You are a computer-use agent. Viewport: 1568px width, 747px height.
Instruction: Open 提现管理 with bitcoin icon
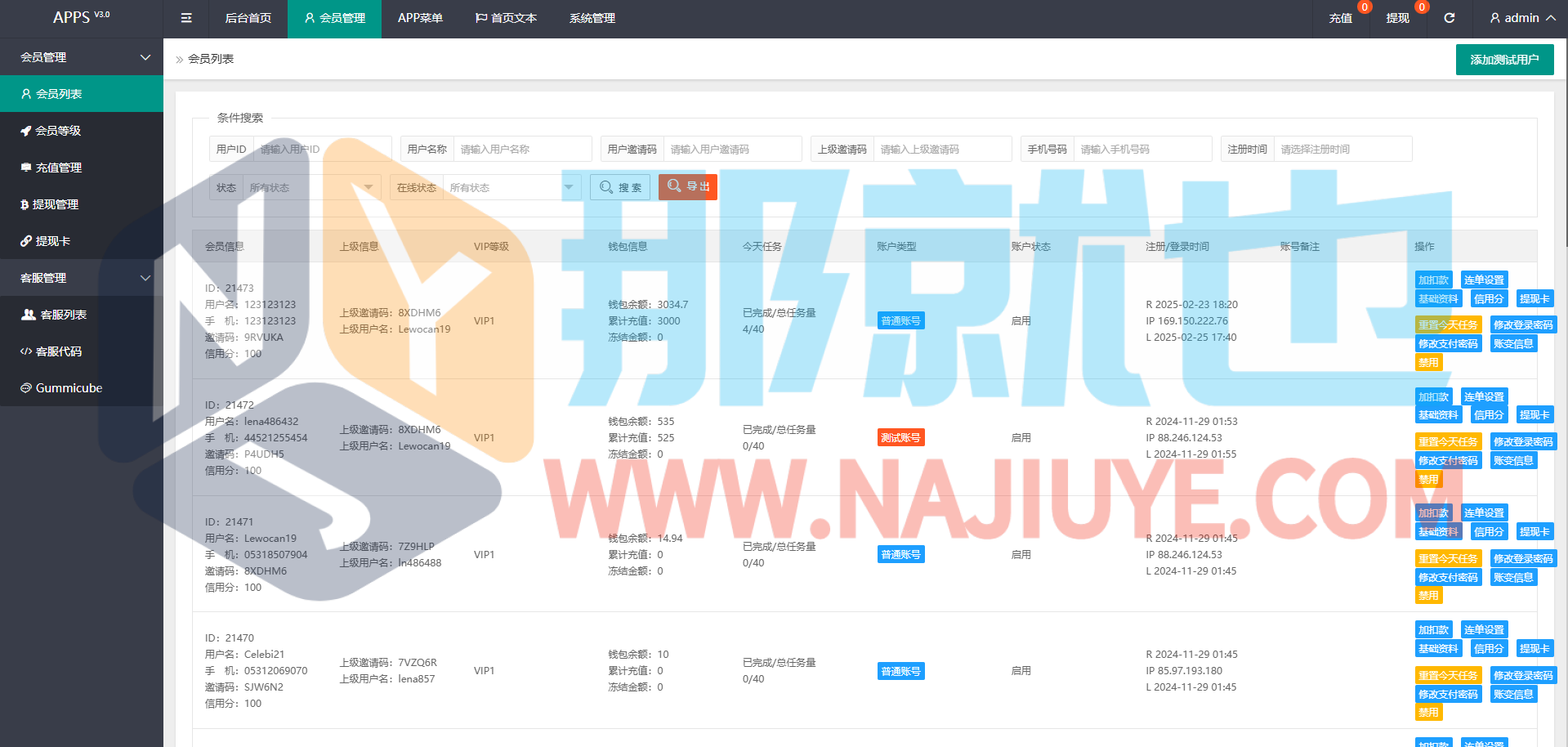coord(55,204)
